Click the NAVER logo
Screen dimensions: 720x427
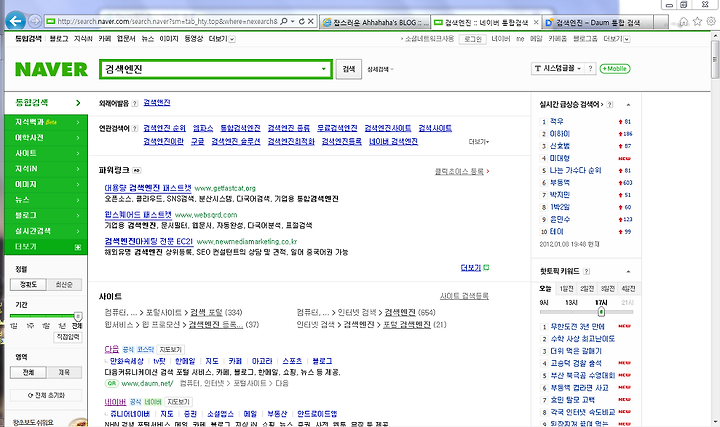tap(51, 69)
